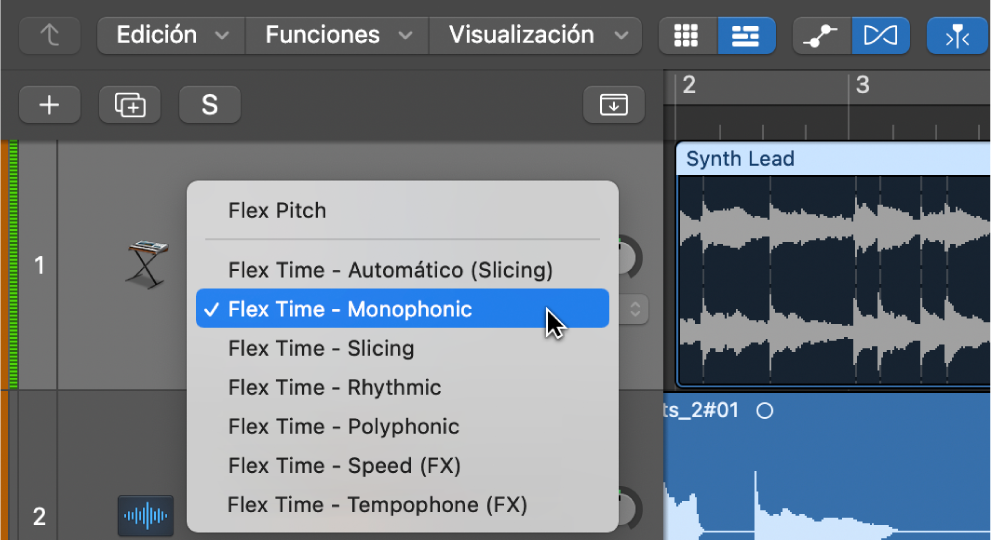Click the audio waveform track icon

[x=145, y=516]
